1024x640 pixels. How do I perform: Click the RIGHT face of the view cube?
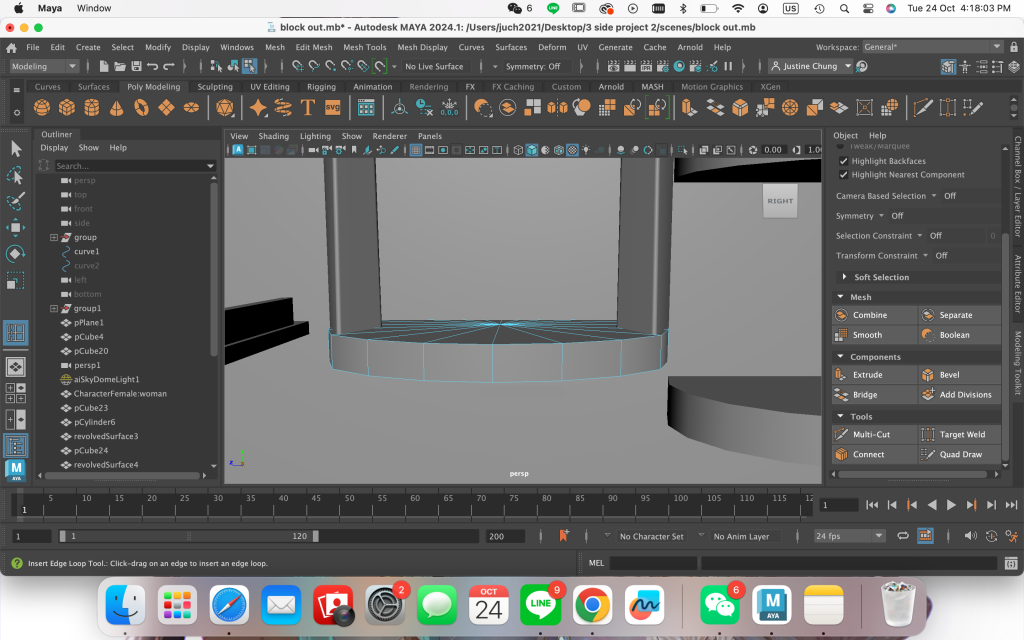click(780, 201)
